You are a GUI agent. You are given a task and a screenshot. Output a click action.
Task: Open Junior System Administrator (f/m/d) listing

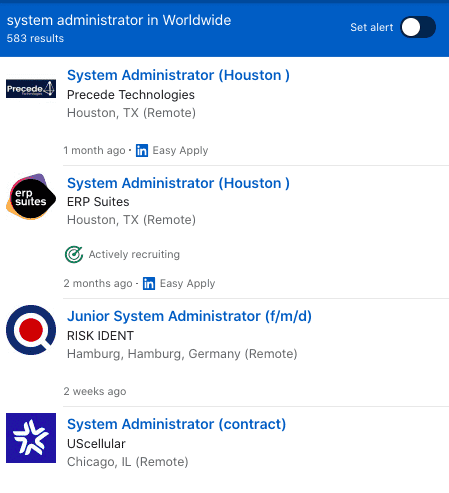pos(189,316)
